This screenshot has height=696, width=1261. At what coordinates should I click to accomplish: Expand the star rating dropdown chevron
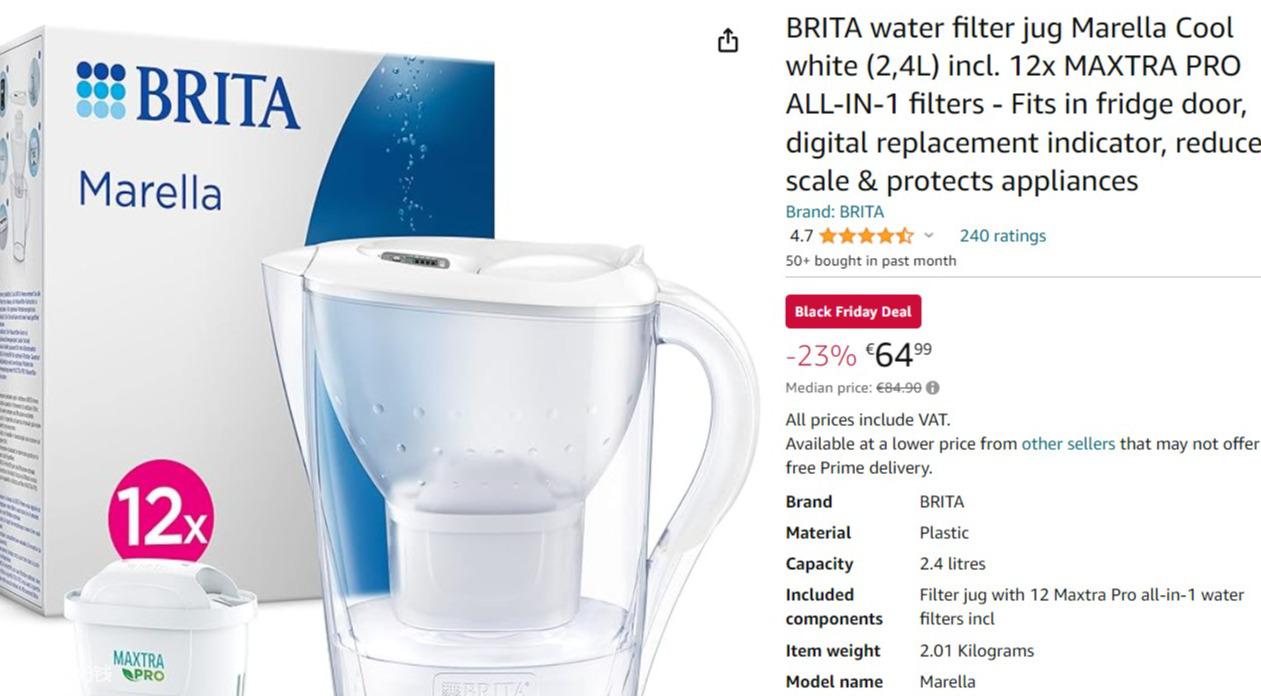click(928, 236)
